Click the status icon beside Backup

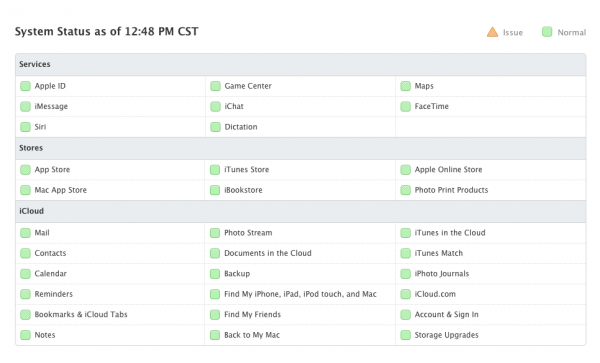click(215, 273)
